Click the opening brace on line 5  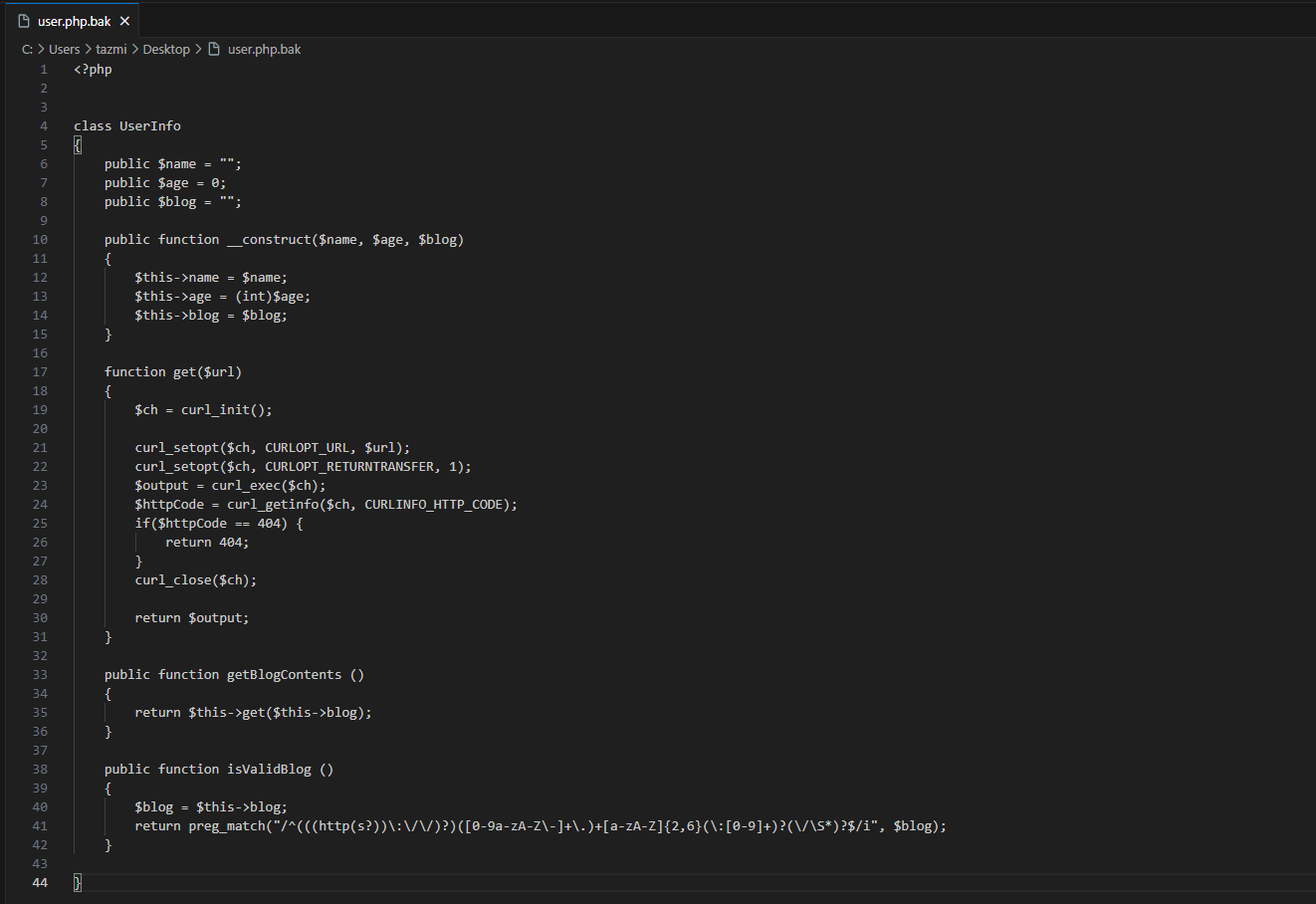78,145
